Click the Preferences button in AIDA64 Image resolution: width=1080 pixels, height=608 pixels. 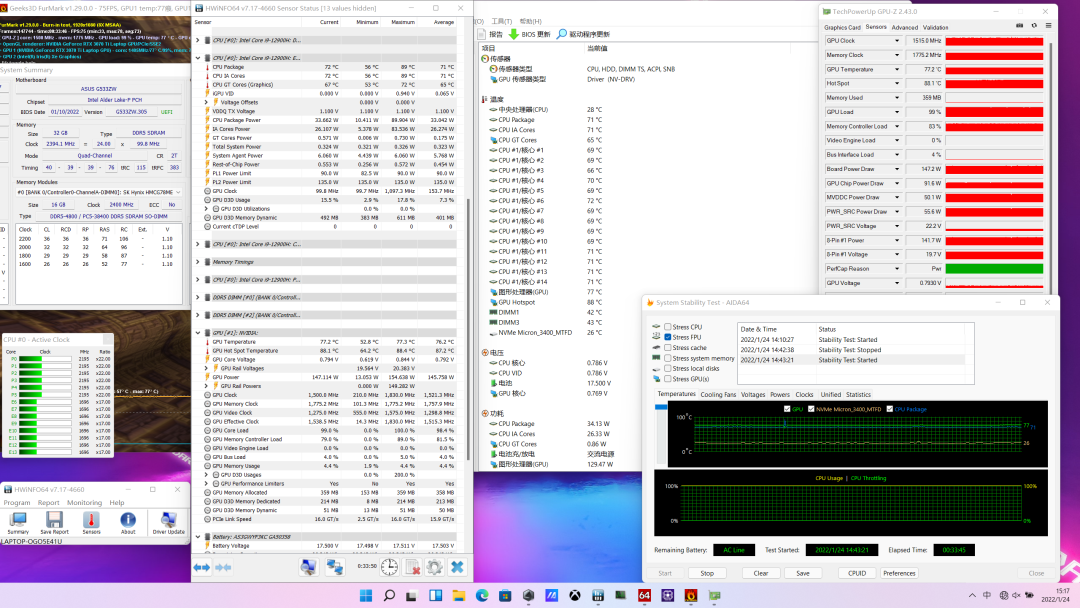coord(899,573)
